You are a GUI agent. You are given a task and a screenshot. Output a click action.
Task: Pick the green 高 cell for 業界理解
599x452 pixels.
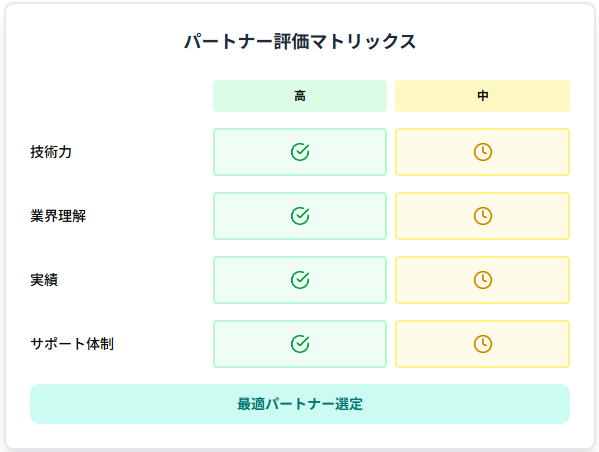pos(300,216)
